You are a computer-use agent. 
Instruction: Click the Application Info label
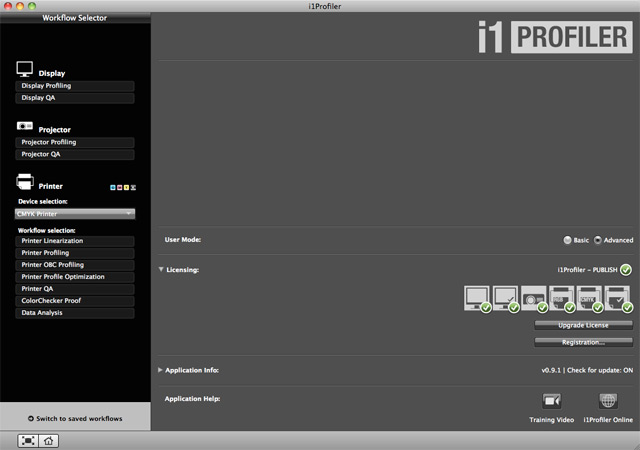[192, 370]
